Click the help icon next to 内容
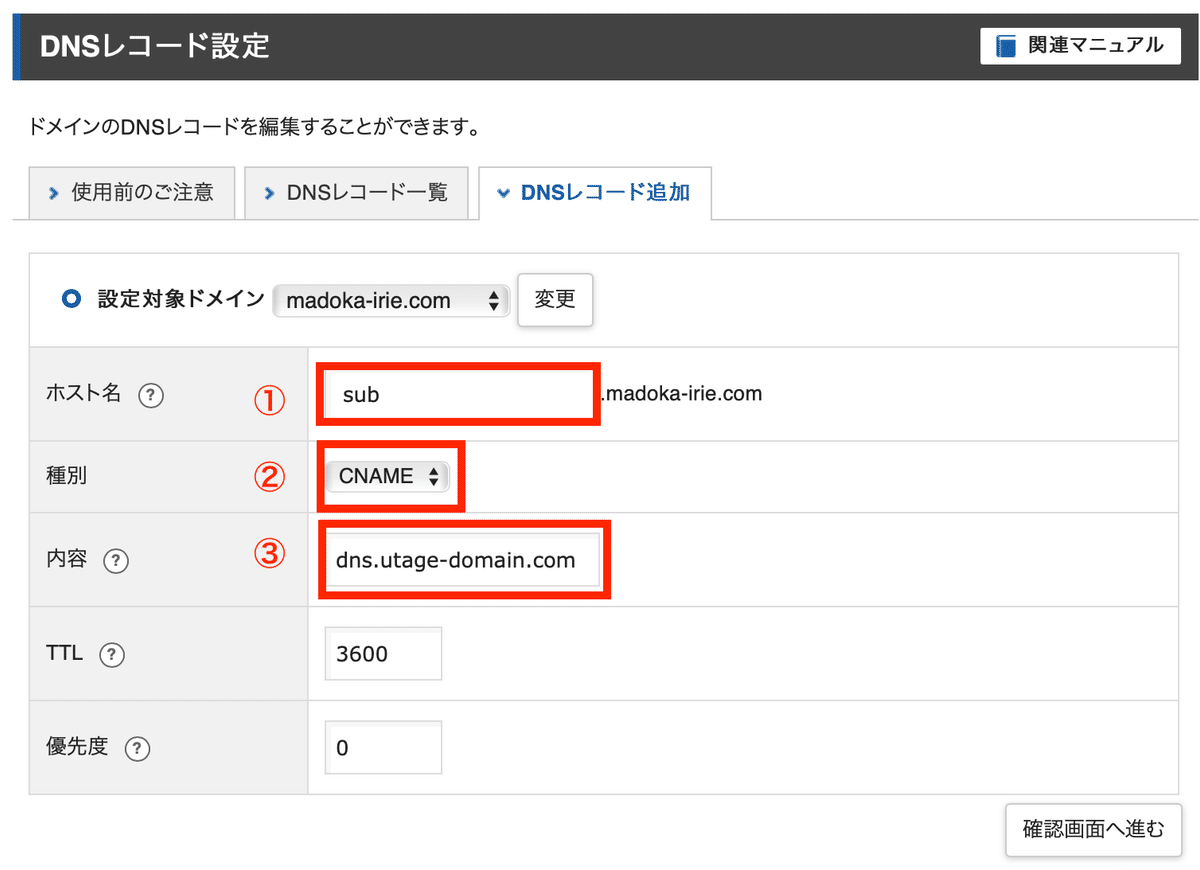The image size is (1200, 870). (116, 561)
